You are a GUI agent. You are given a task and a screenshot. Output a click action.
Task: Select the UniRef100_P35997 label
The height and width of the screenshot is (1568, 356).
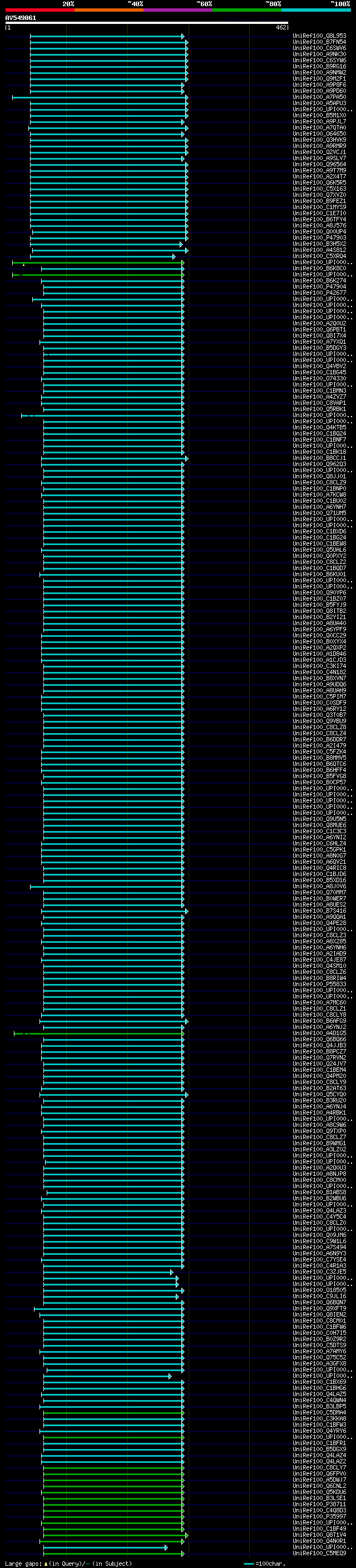coord(319,1516)
